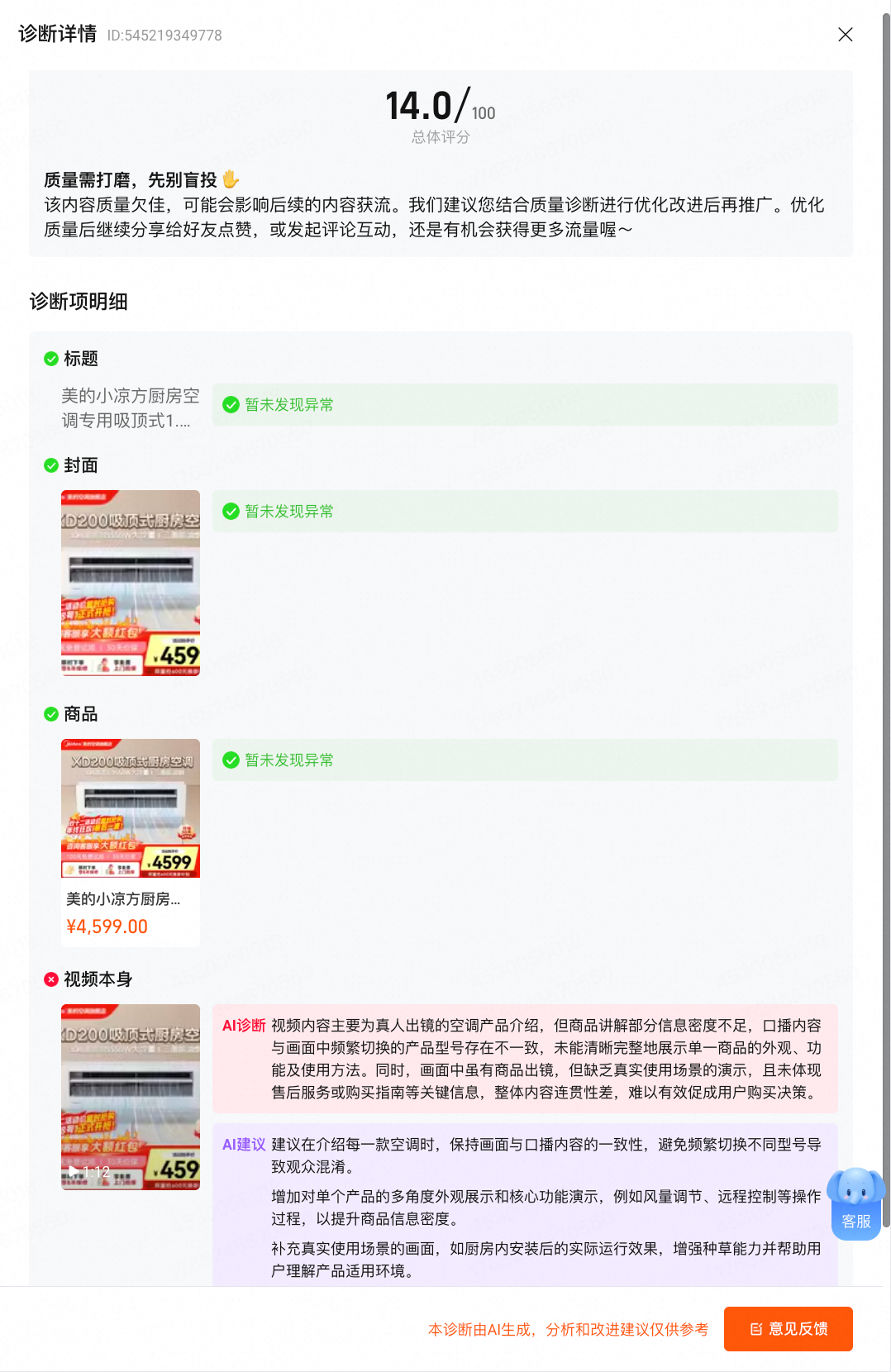Open the 商品 product card image

pos(131,808)
